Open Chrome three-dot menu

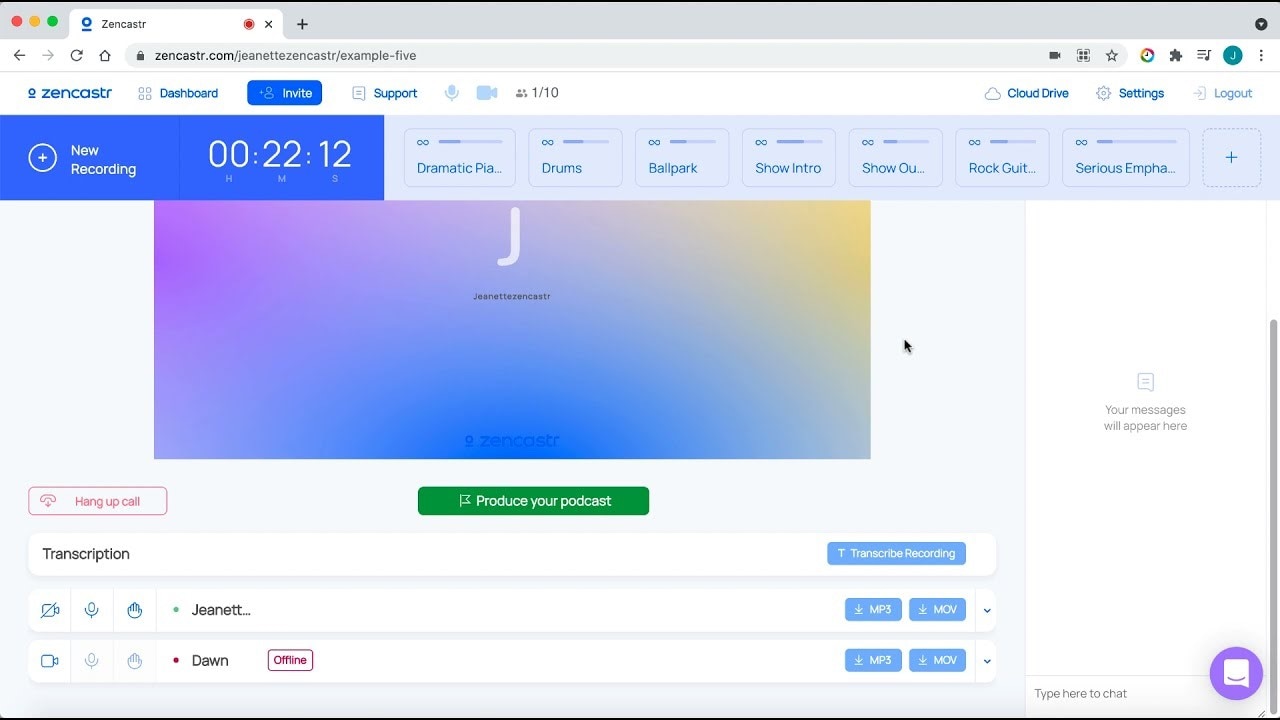coord(1262,56)
